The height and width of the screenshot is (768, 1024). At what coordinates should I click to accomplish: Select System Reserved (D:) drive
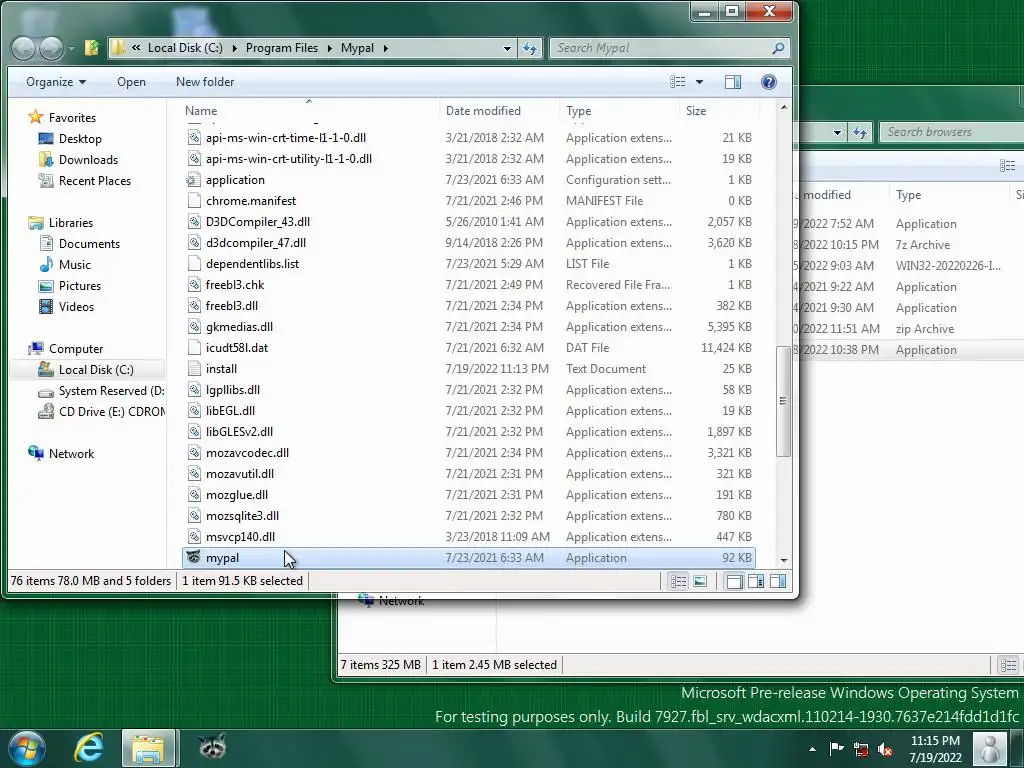point(111,391)
